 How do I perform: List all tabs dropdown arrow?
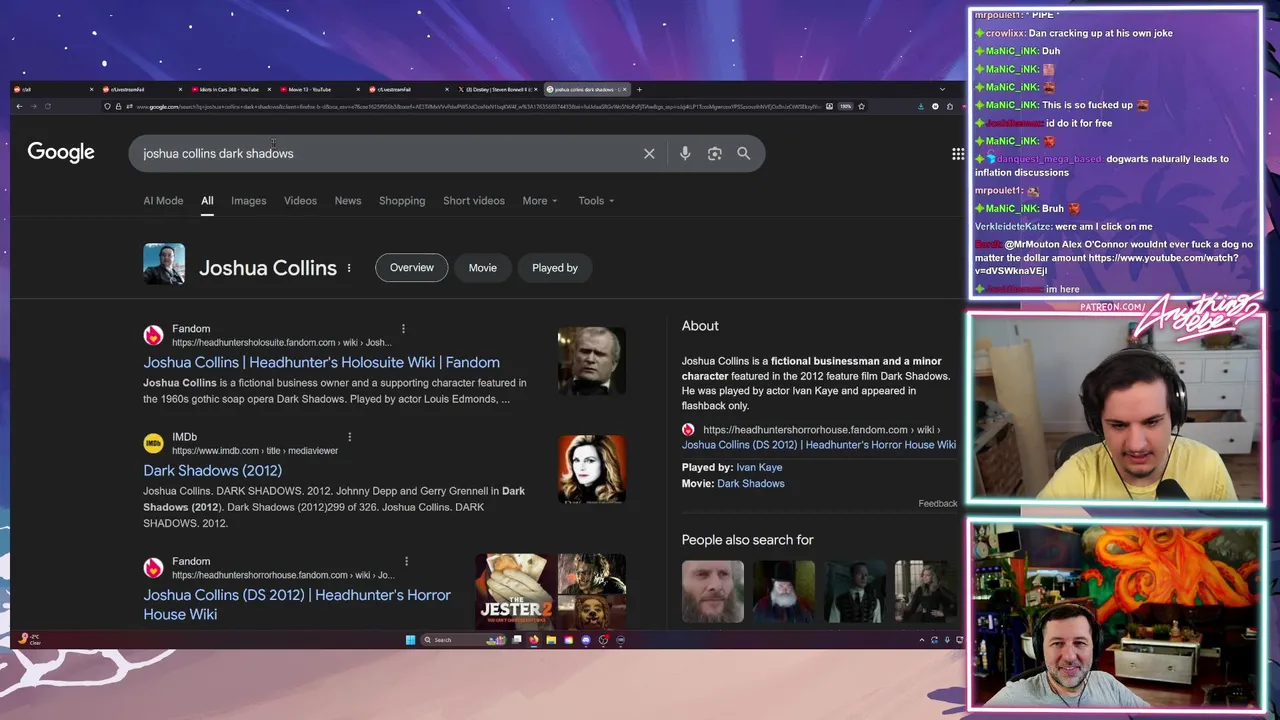(x=941, y=90)
